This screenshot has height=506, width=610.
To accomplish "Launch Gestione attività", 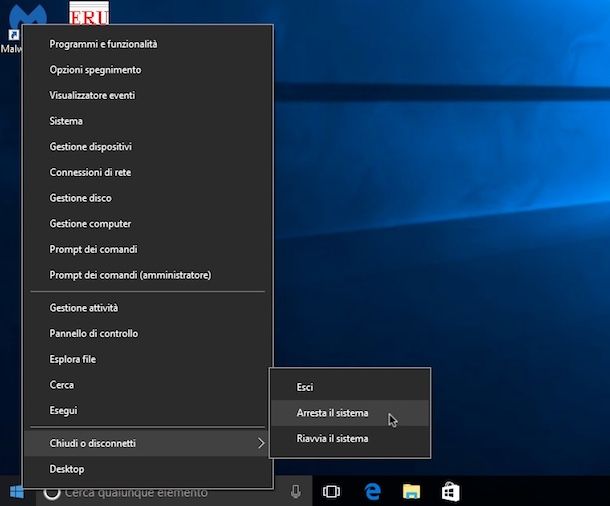I will [148, 308].
